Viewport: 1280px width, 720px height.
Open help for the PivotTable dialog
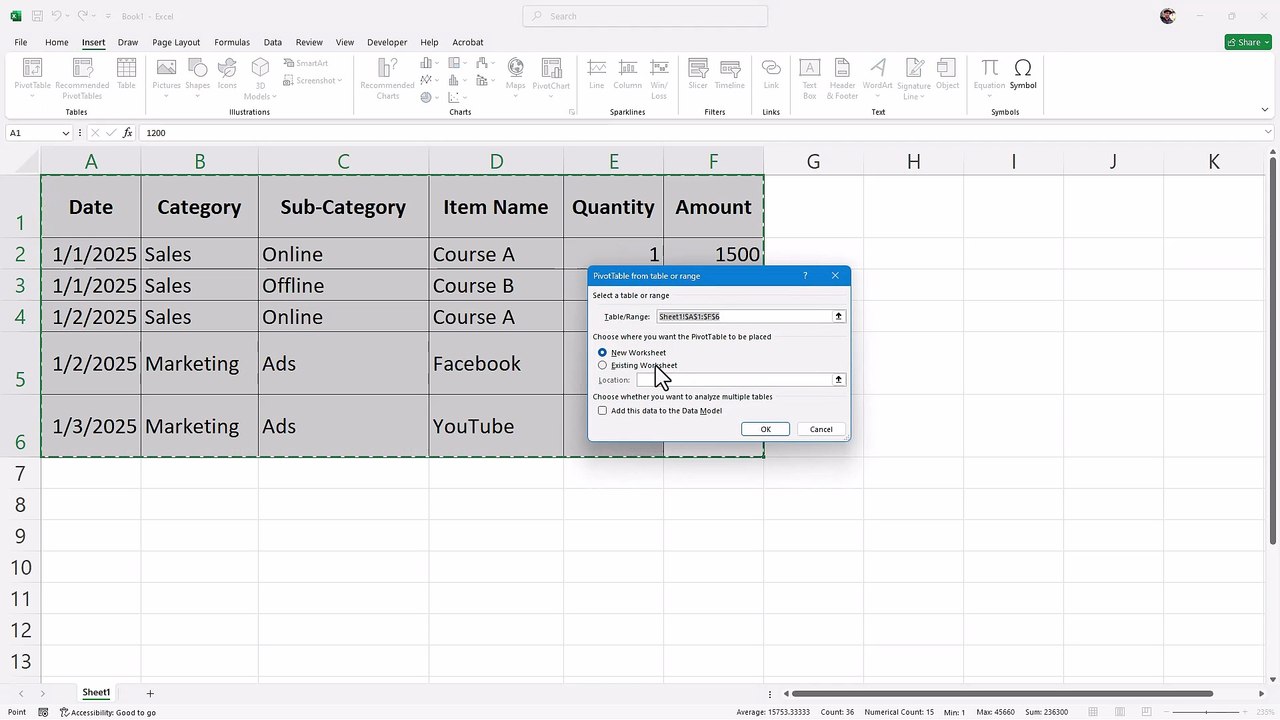(805, 276)
